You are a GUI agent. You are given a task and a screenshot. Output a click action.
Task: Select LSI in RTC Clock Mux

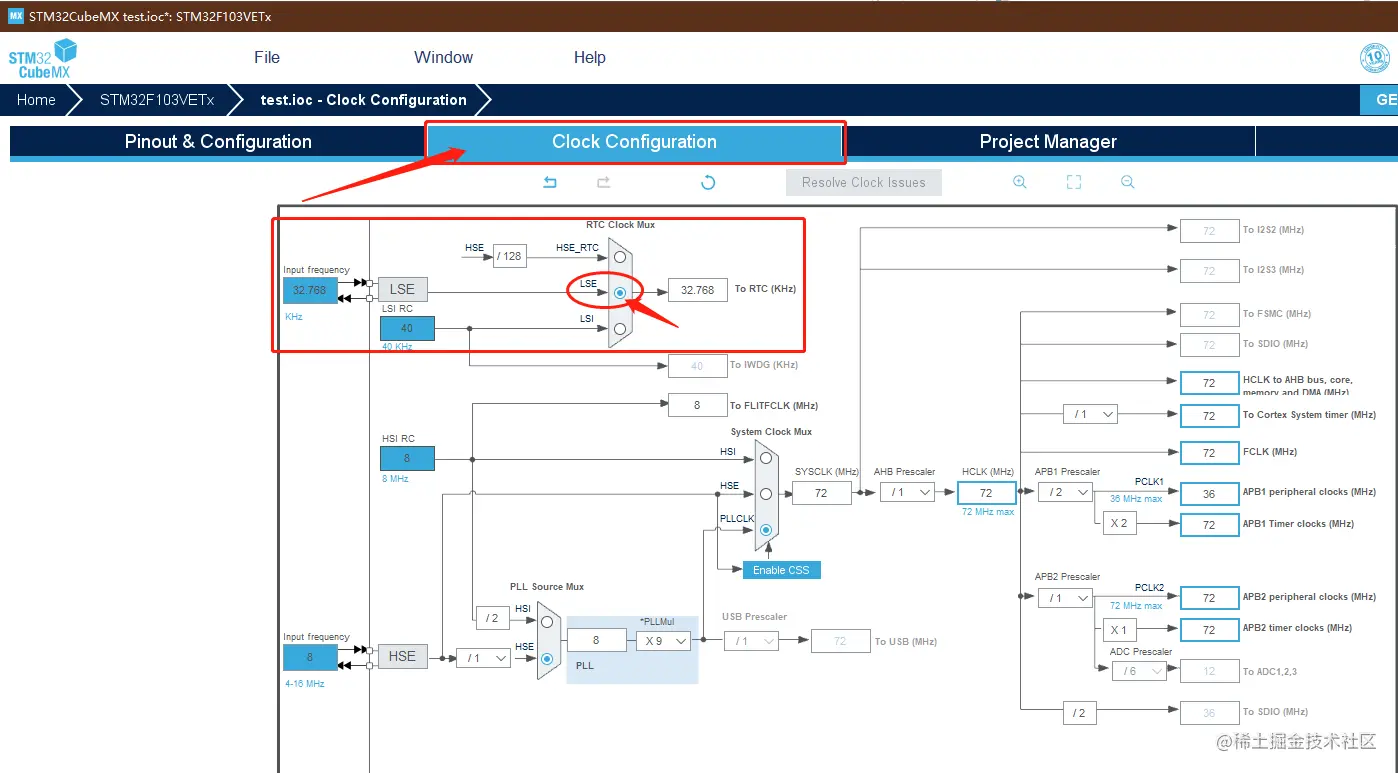pyautogui.click(x=620, y=328)
